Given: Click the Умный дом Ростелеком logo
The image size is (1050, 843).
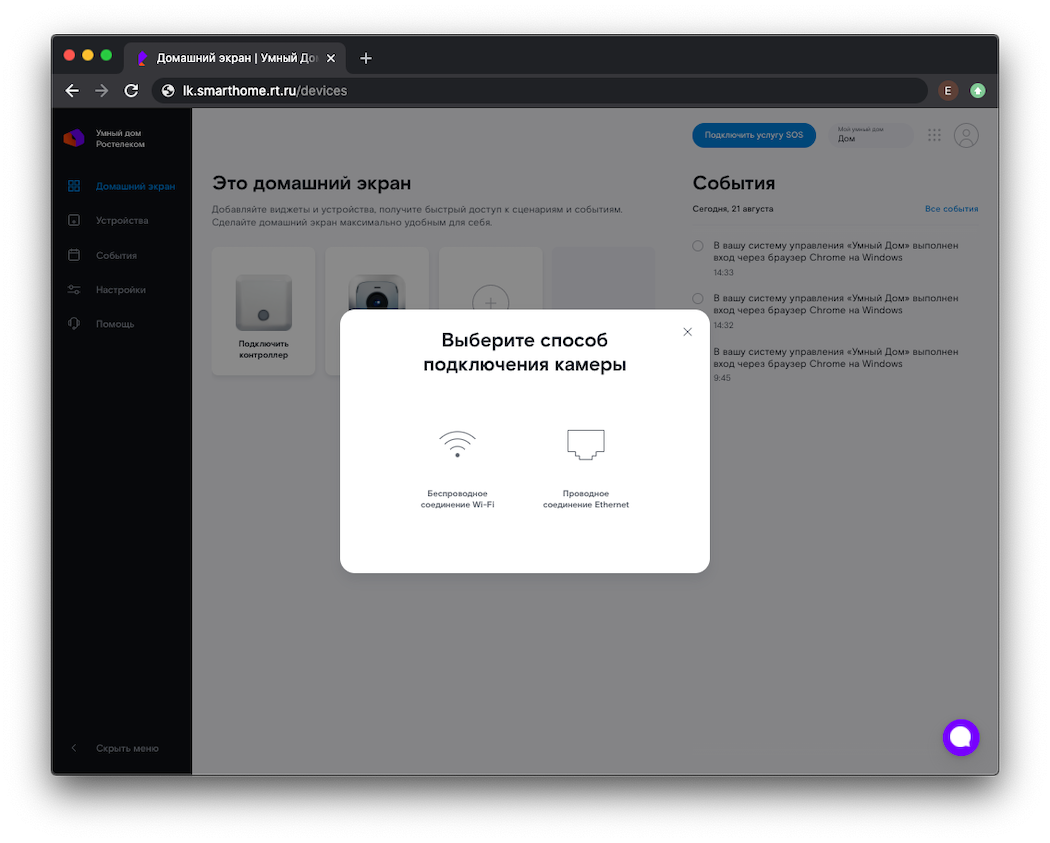Looking at the screenshot, I should tap(75, 138).
